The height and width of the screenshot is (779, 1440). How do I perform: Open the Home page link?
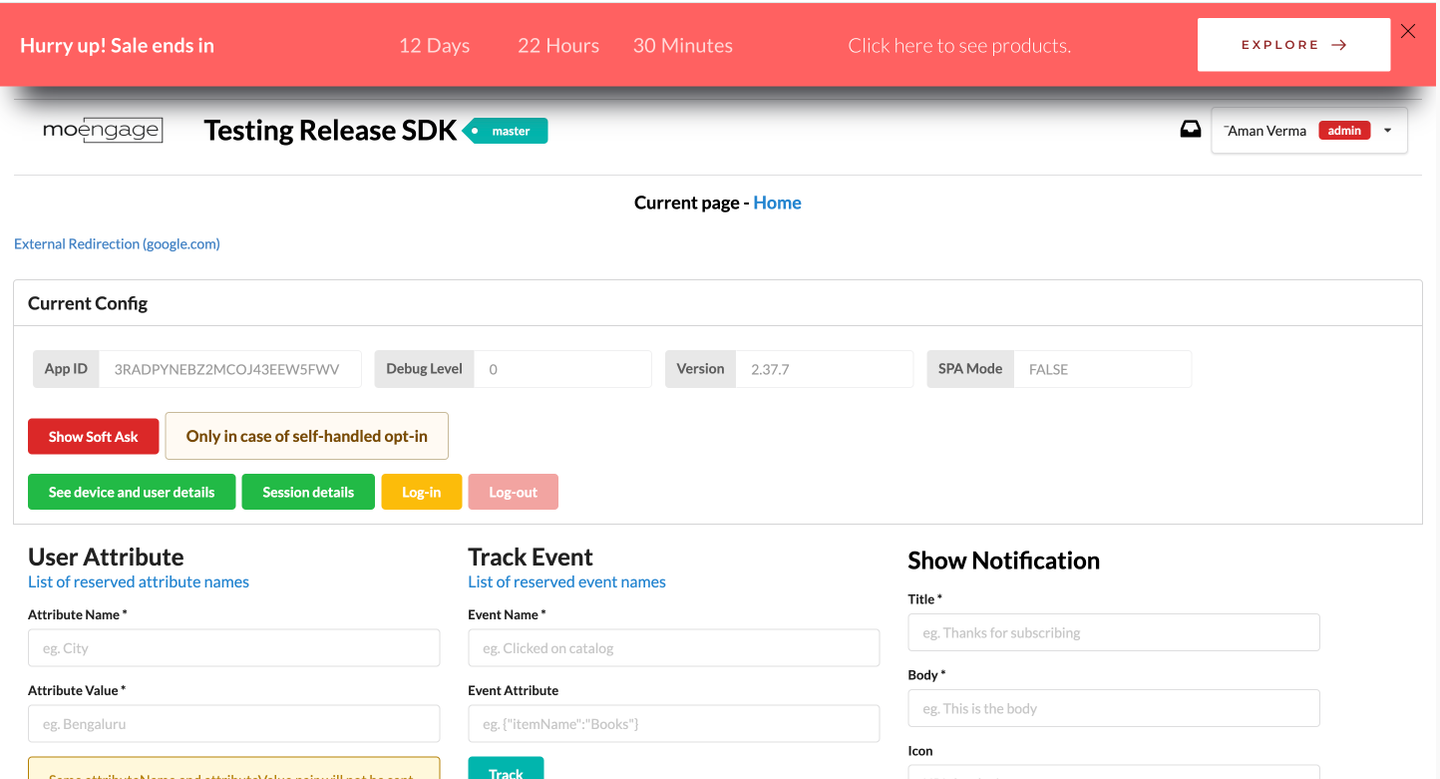(777, 203)
